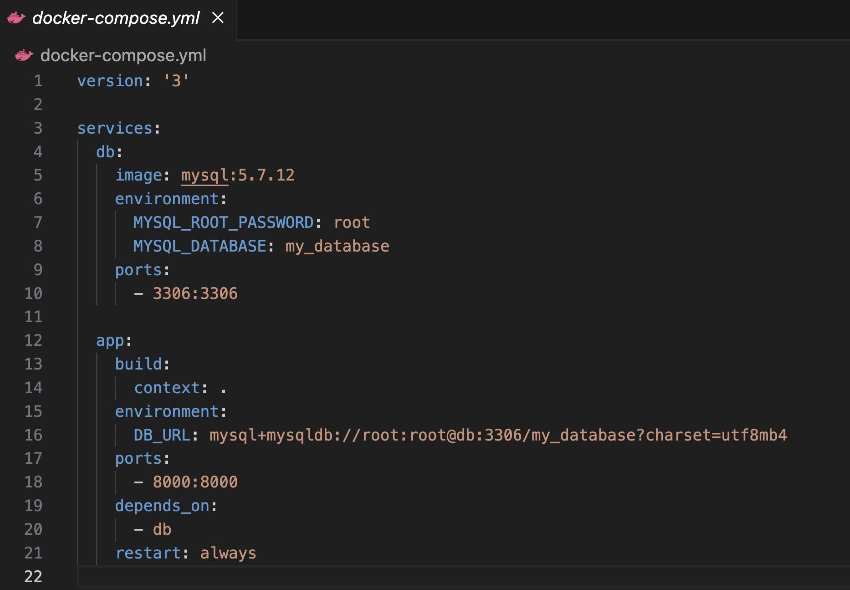Click the 'db' list item on line 20
Viewport: 850px width, 590px height.
pyautogui.click(x=162, y=529)
